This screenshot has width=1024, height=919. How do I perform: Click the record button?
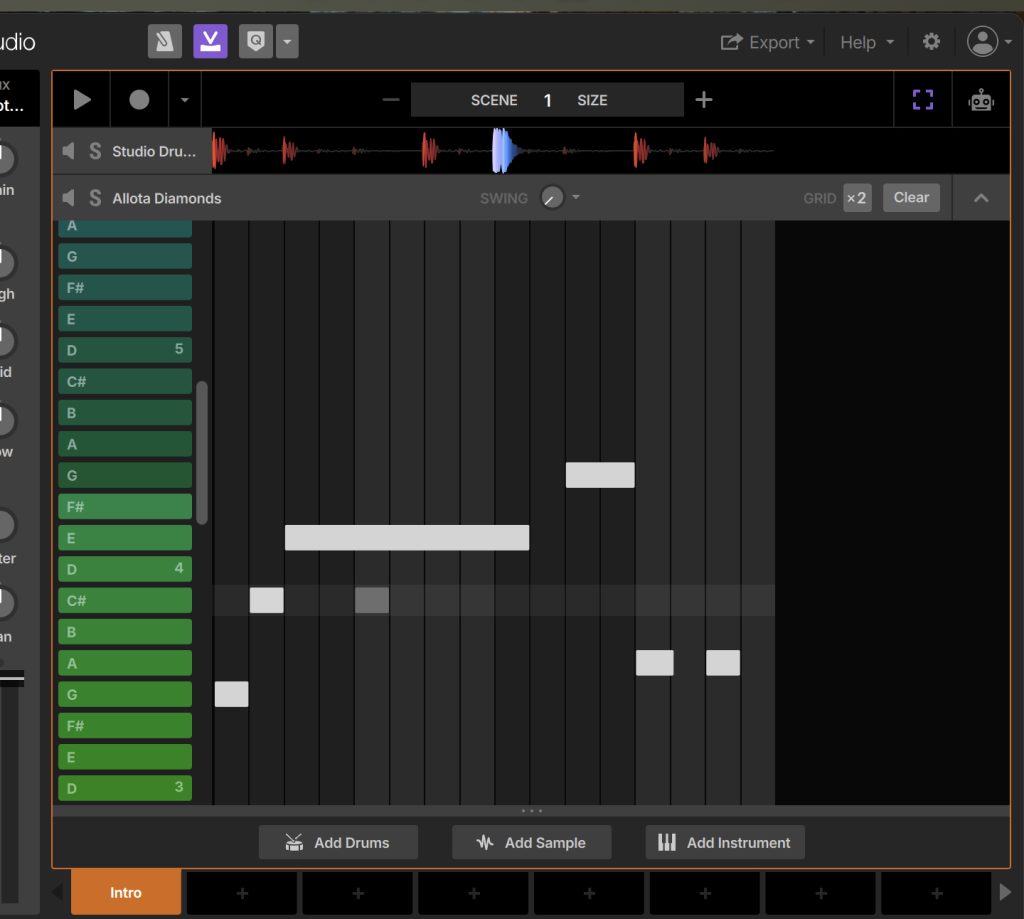pyautogui.click(x=139, y=100)
